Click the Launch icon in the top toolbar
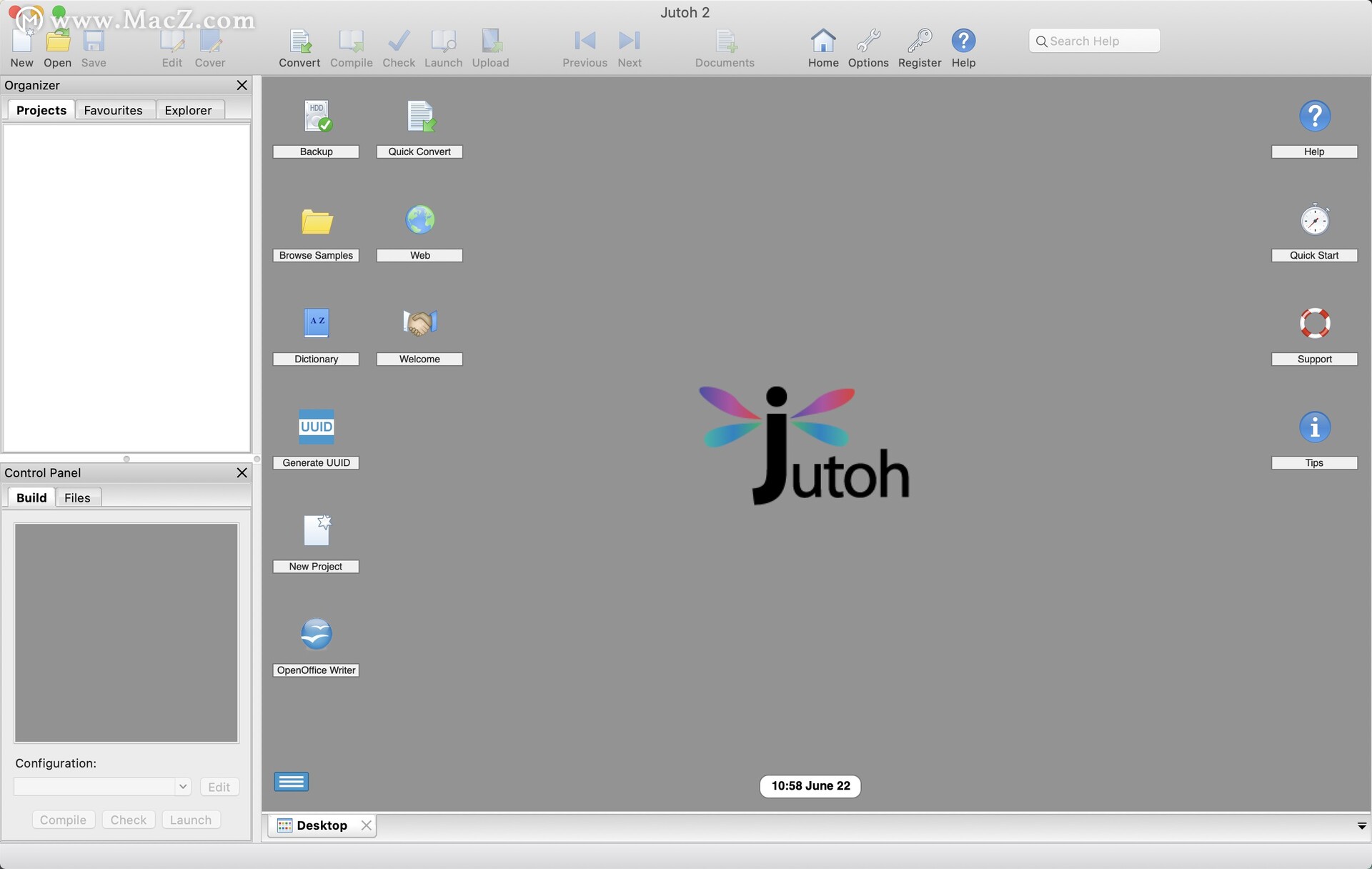 pyautogui.click(x=443, y=41)
